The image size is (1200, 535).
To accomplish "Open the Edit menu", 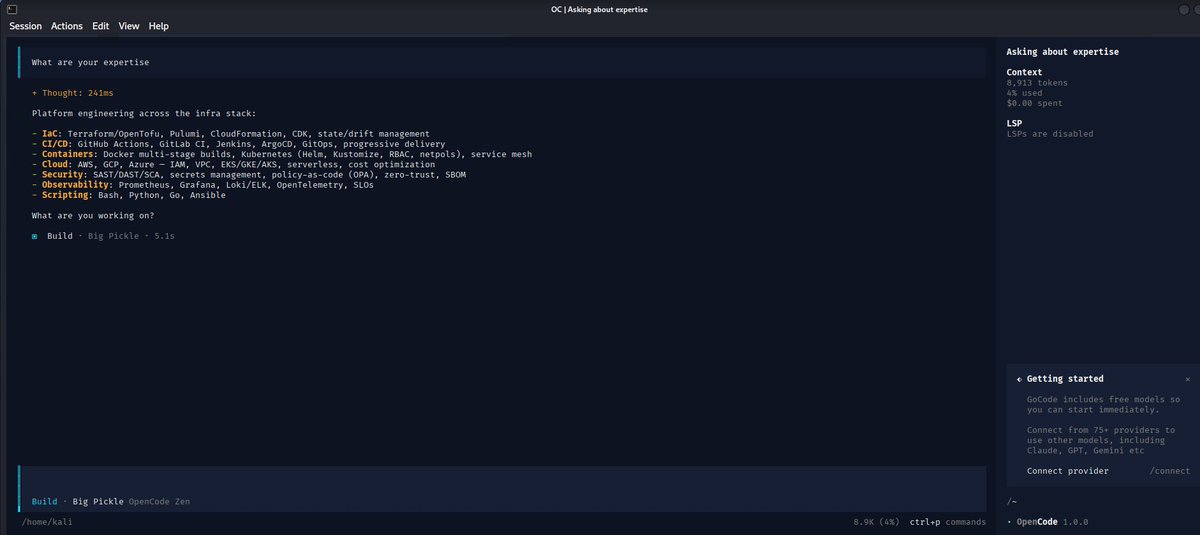I will pyautogui.click(x=101, y=26).
